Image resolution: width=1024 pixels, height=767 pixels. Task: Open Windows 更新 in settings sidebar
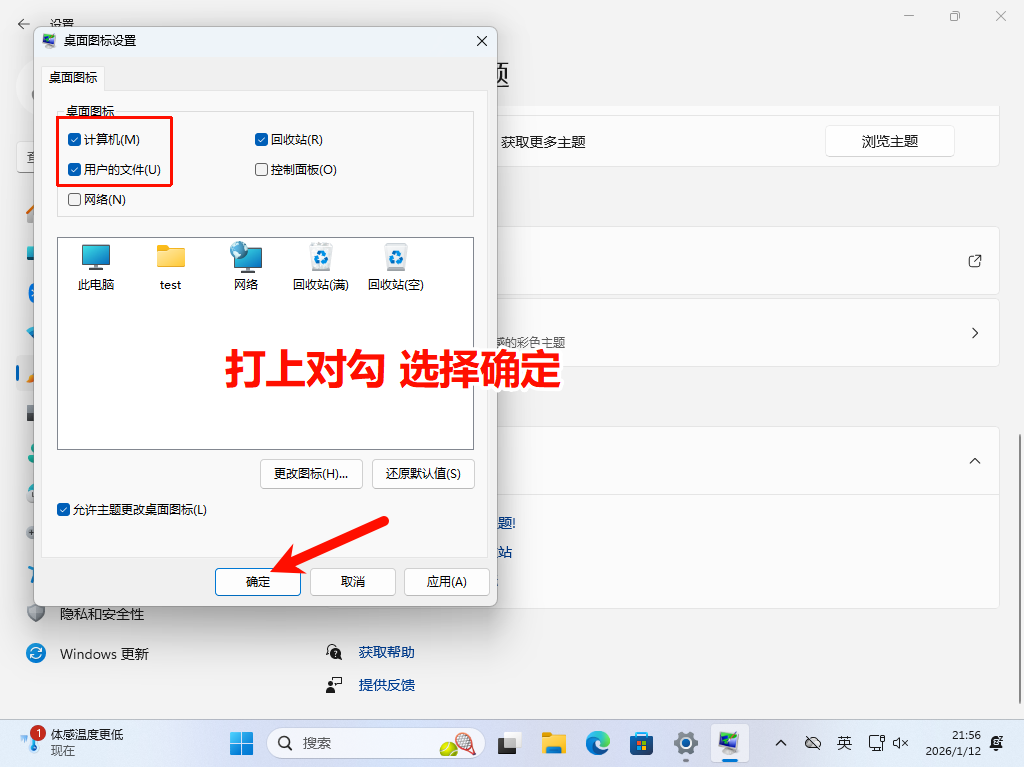click(x=103, y=654)
